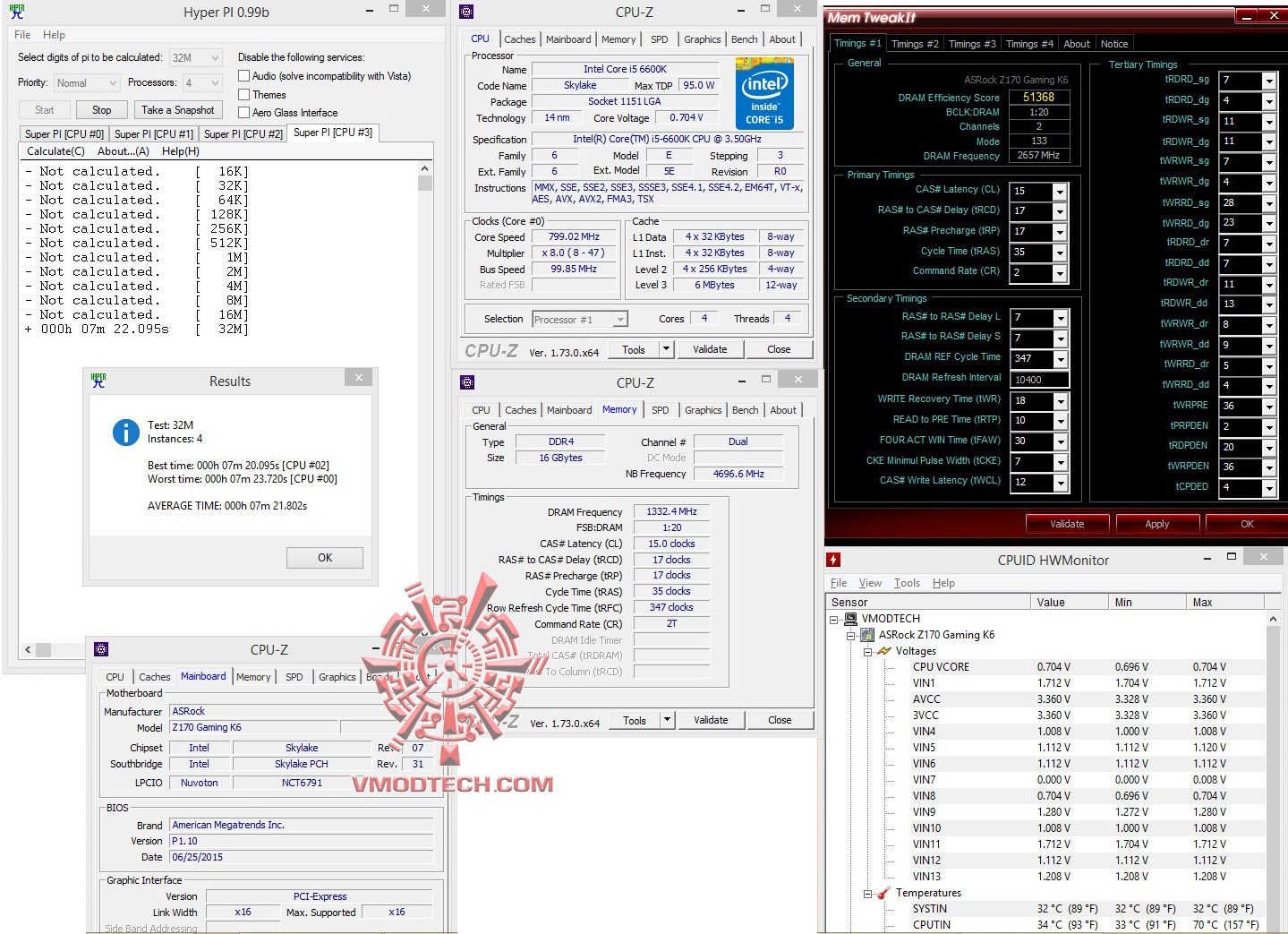
Task: Click Close in the CPU-Z Memory window
Action: tap(780, 720)
